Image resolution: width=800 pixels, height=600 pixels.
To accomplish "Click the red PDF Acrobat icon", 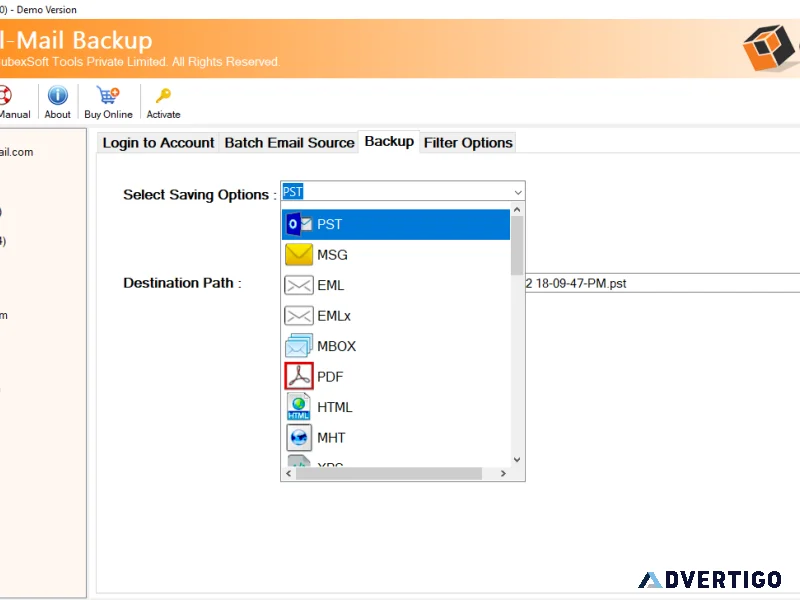I will click(299, 376).
